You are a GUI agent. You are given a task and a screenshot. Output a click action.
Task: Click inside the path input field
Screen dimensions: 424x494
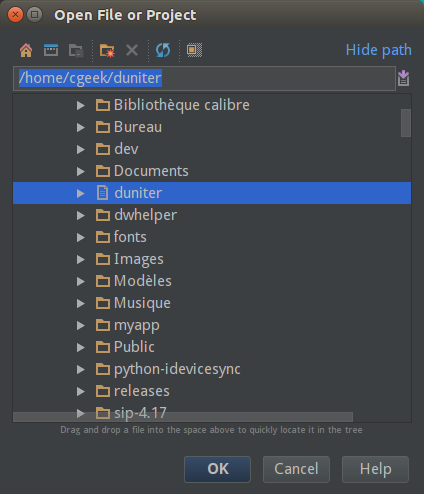coord(204,78)
